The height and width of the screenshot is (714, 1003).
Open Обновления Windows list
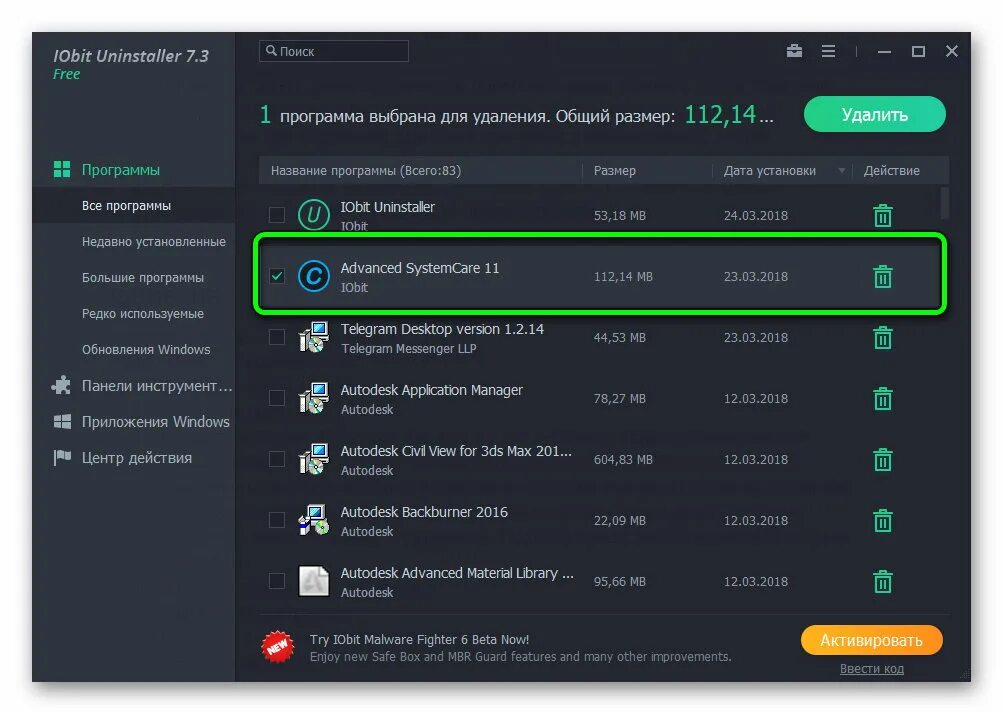146,349
